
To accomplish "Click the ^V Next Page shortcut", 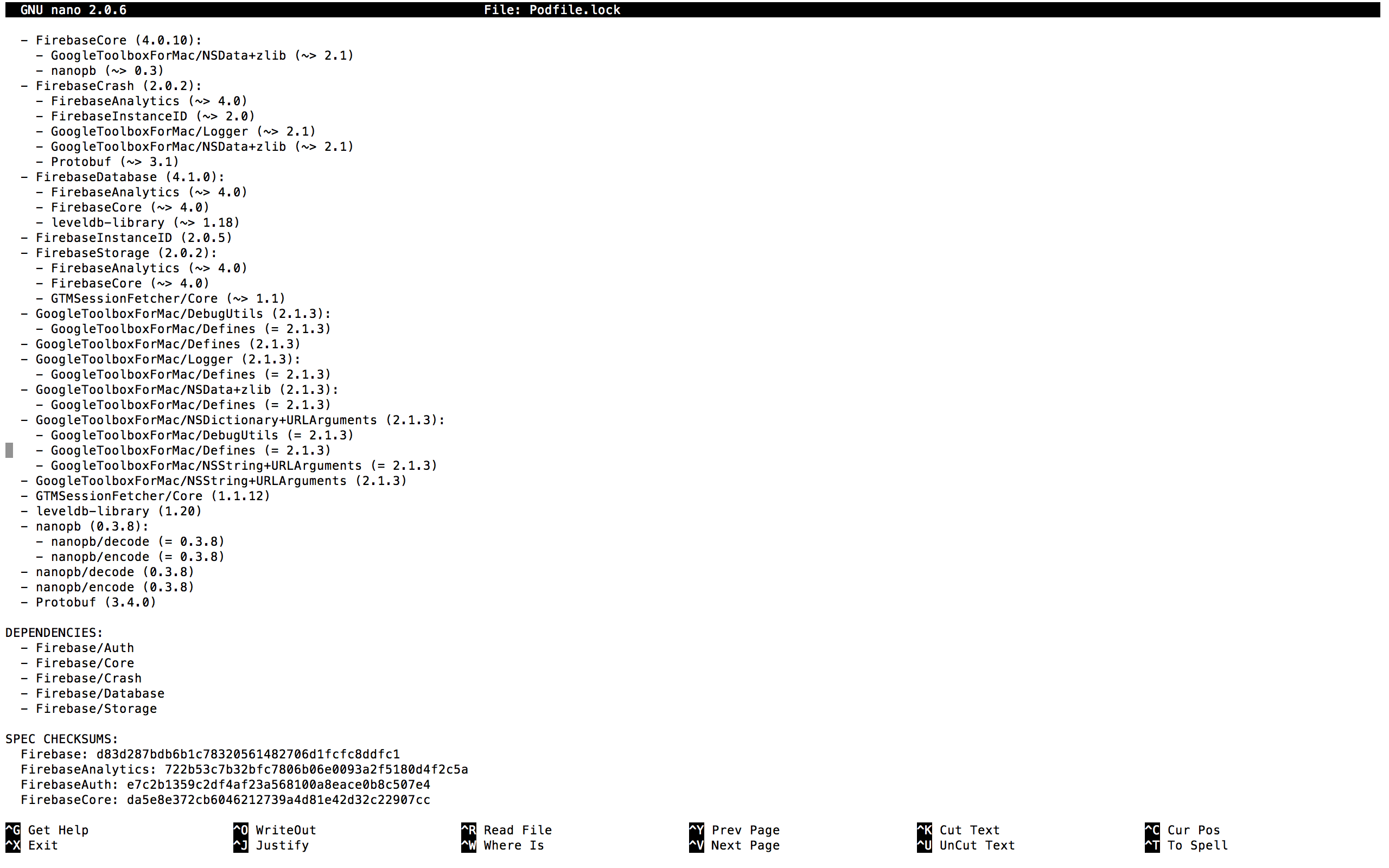I will coord(735,846).
